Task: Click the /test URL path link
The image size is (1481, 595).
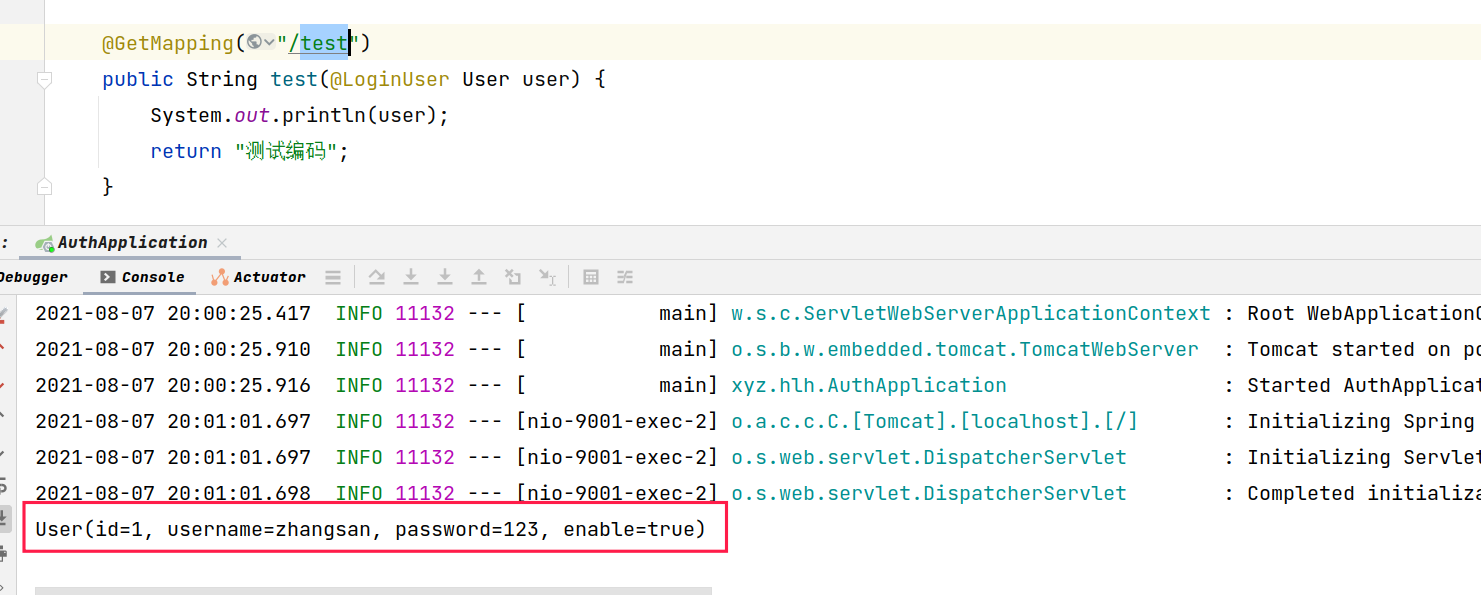Action: pos(318,43)
